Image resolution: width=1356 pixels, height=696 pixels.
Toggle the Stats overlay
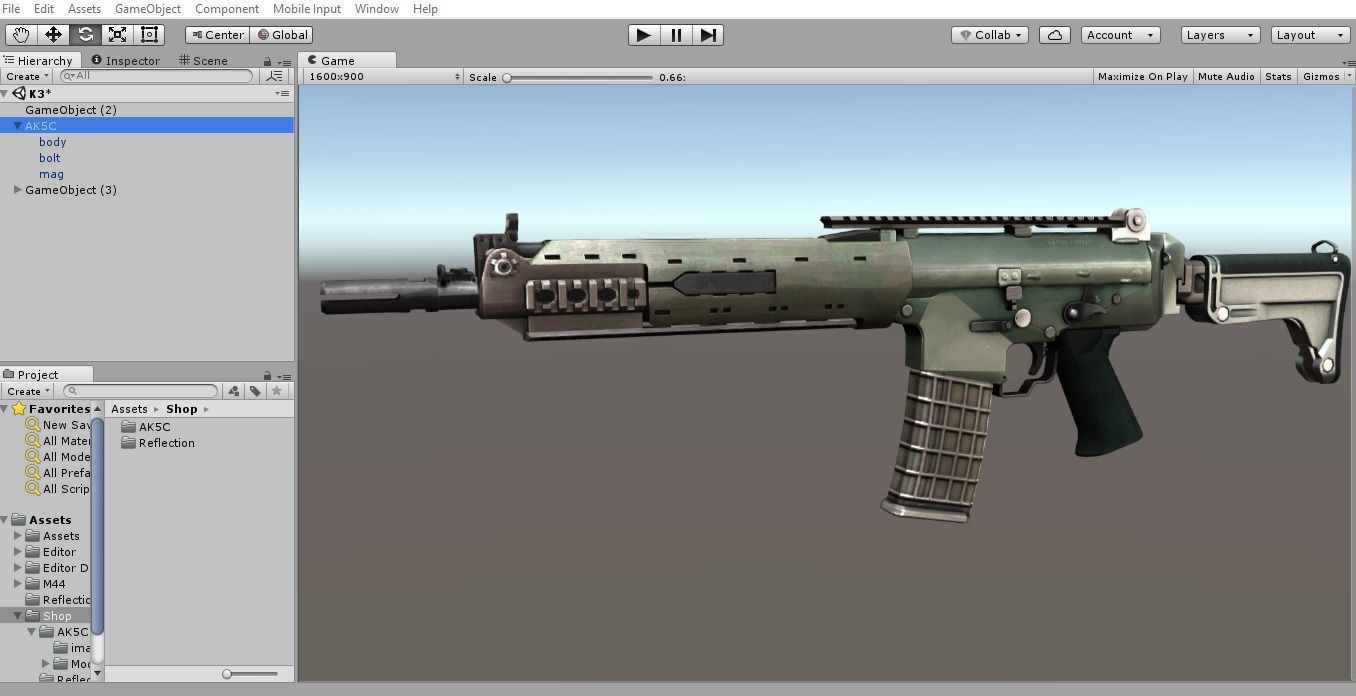[x=1277, y=76]
